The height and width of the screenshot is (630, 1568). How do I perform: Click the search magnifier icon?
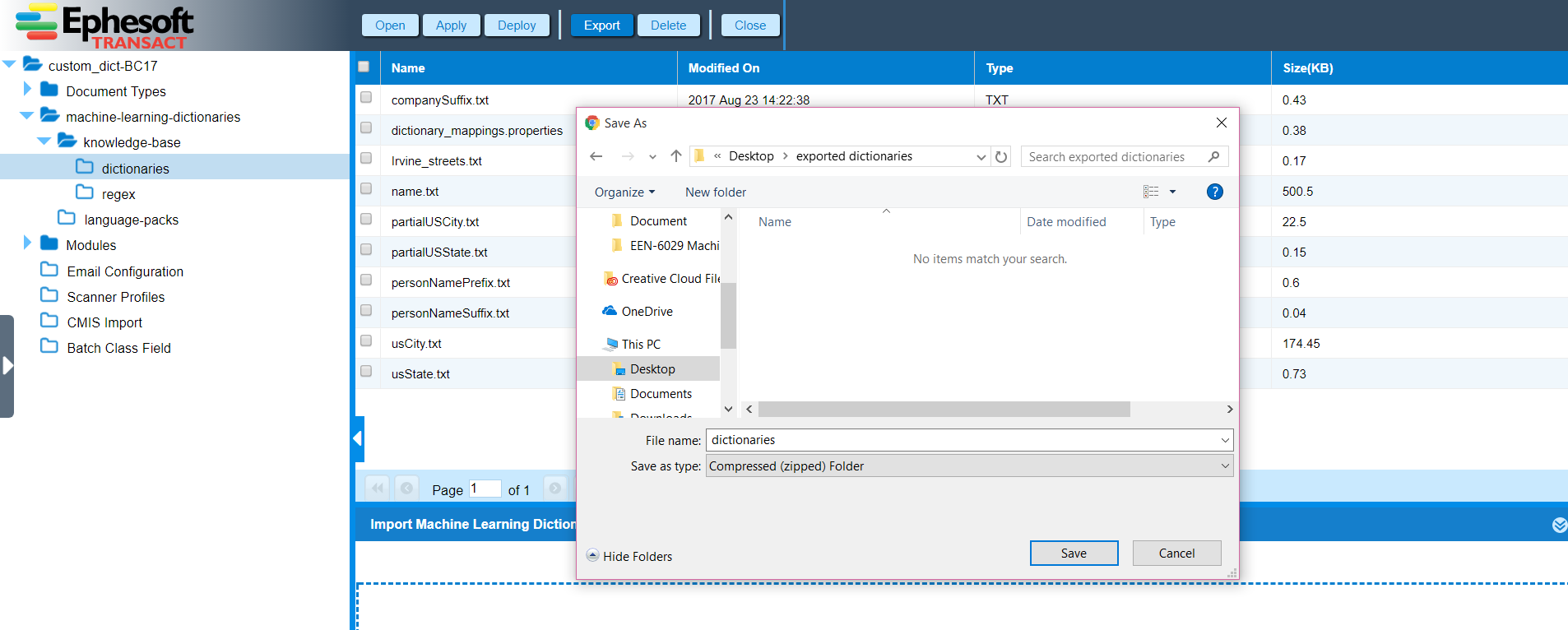click(x=1213, y=156)
